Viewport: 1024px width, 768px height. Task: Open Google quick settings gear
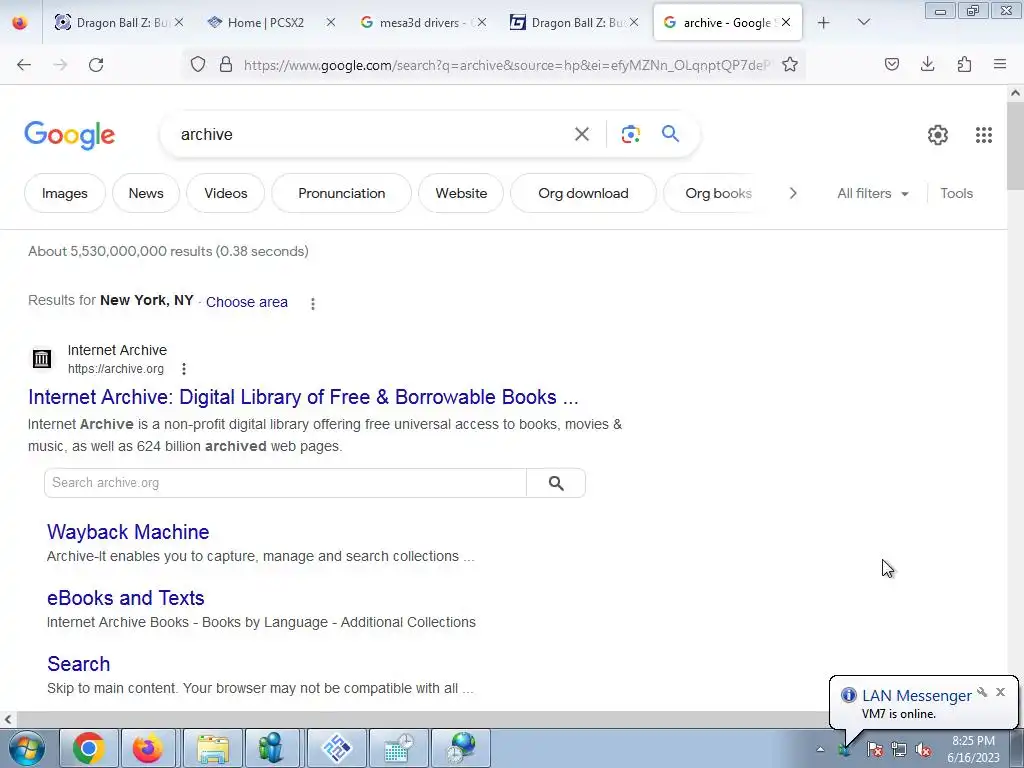click(x=938, y=135)
